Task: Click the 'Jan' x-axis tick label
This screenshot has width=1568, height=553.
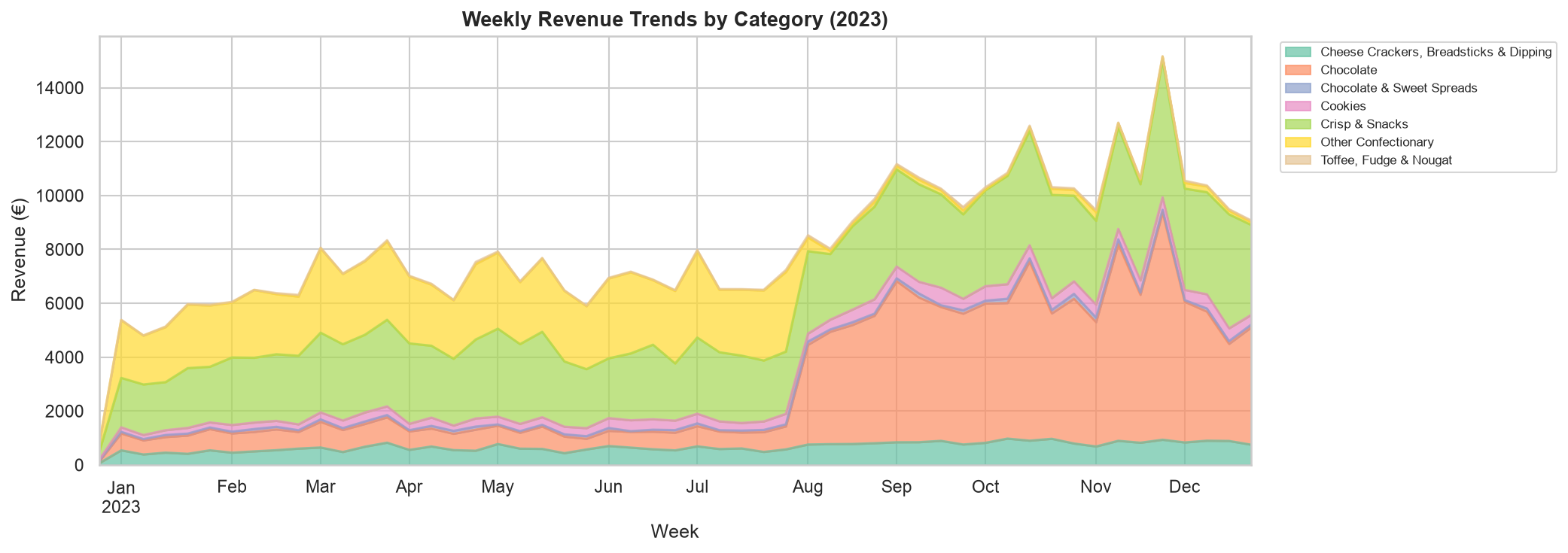Action: (x=121, y=487)
